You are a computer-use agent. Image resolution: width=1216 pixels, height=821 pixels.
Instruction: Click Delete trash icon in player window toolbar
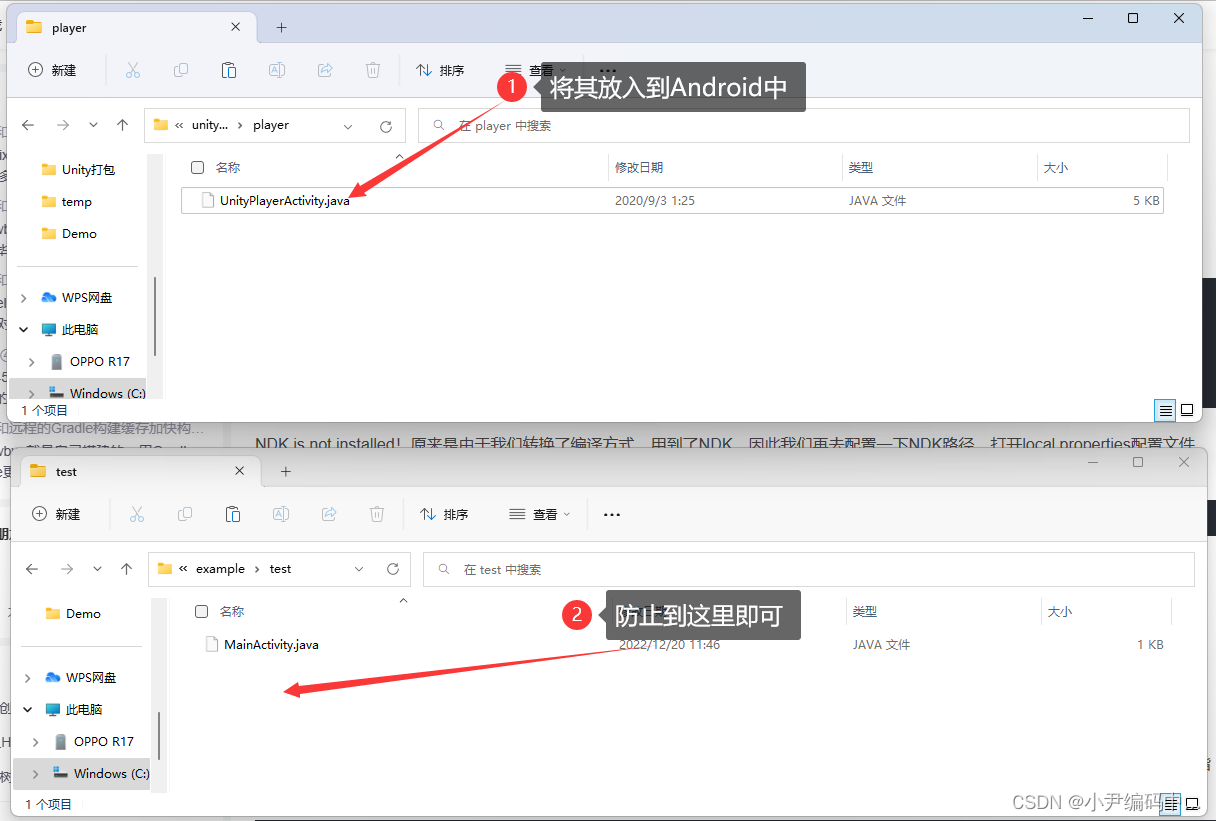(x=373, y=70)
